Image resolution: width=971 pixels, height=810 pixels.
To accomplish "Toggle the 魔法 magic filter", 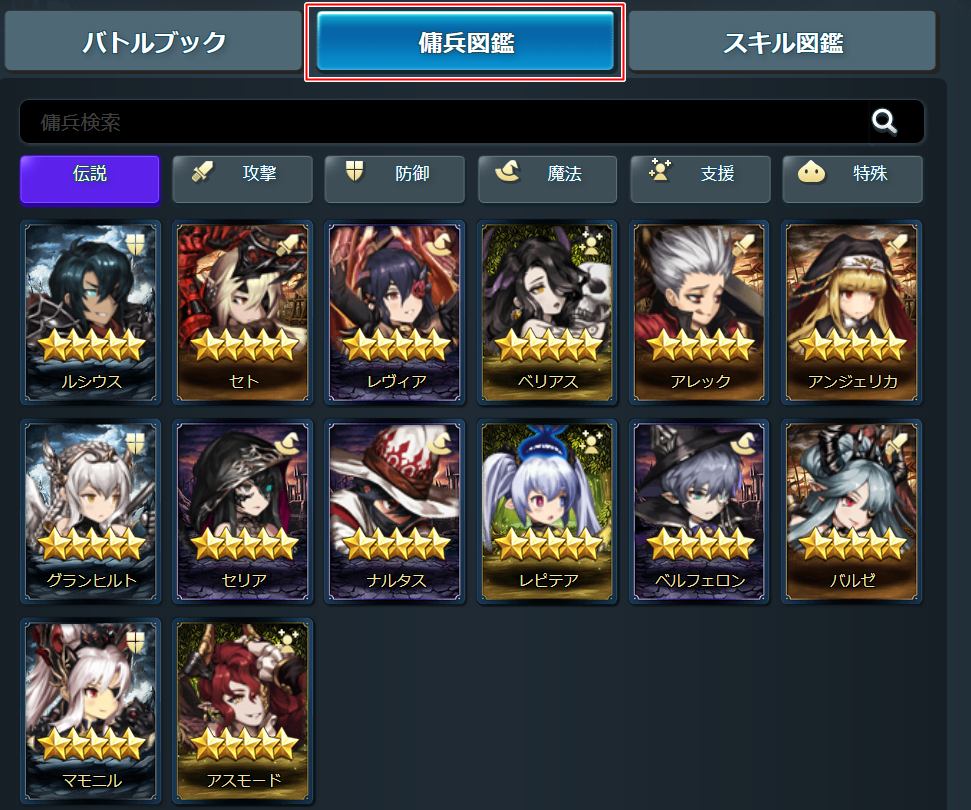I will click(547, 180).
